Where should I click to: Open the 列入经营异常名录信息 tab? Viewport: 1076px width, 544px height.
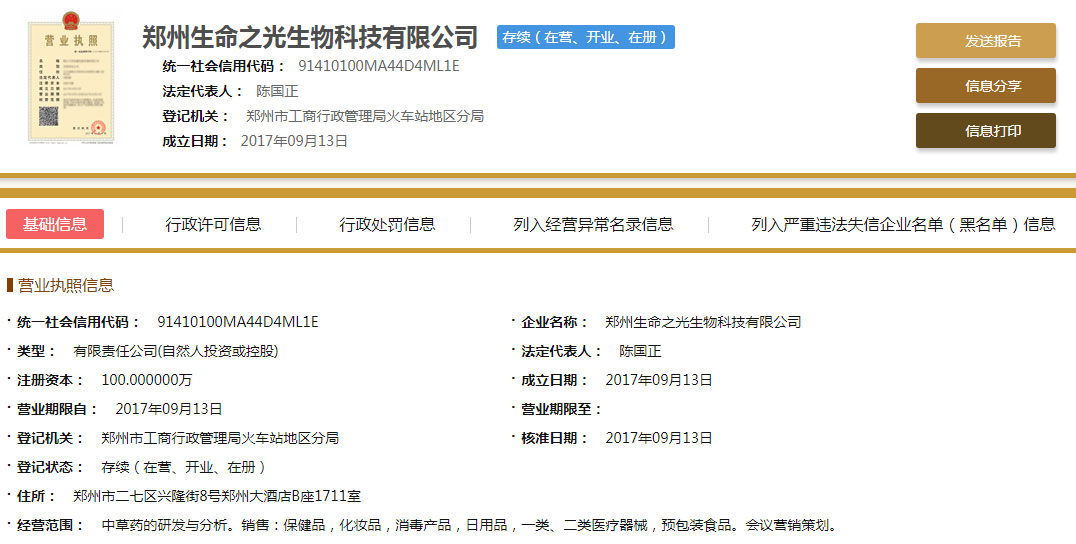[593, 224]
